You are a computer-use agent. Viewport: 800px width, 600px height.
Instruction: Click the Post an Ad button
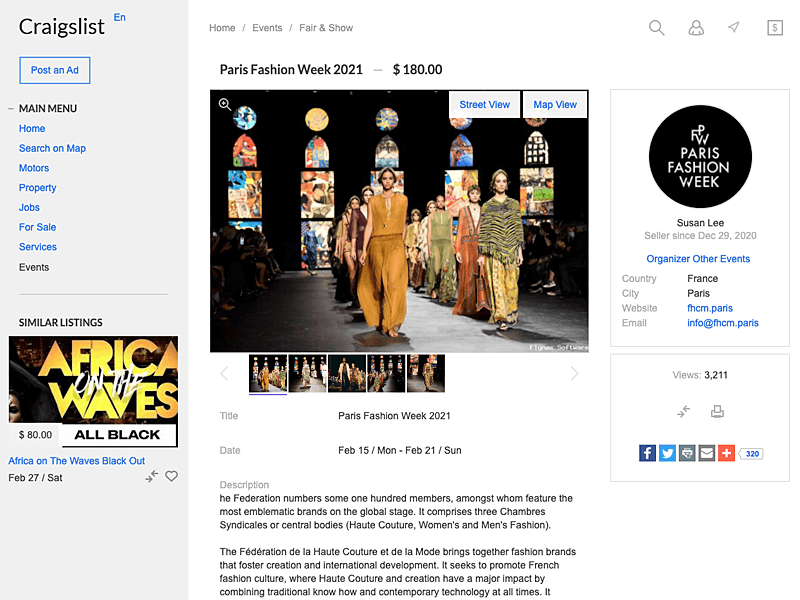click(55, 70)
